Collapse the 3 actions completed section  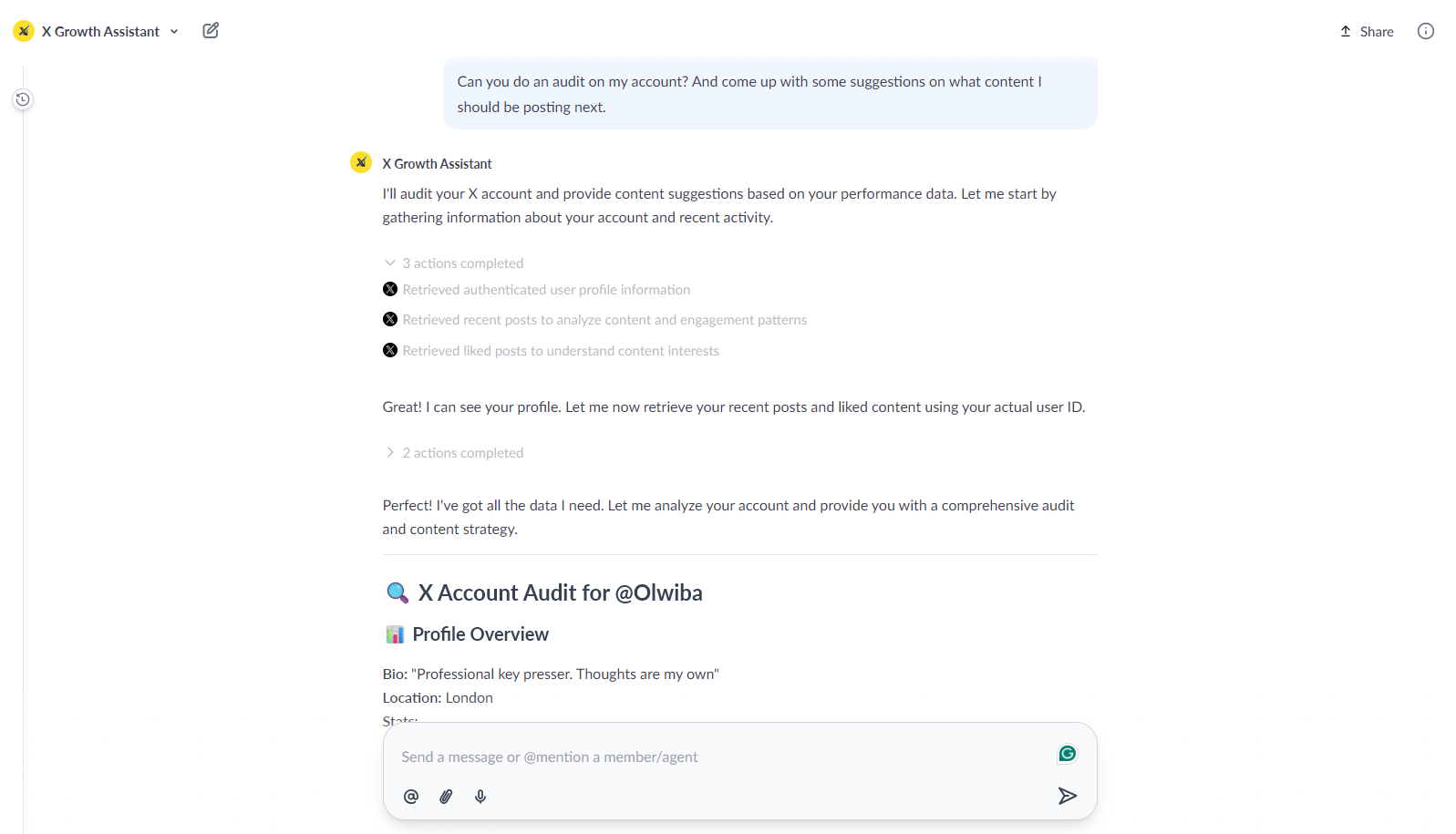(454, 263)
